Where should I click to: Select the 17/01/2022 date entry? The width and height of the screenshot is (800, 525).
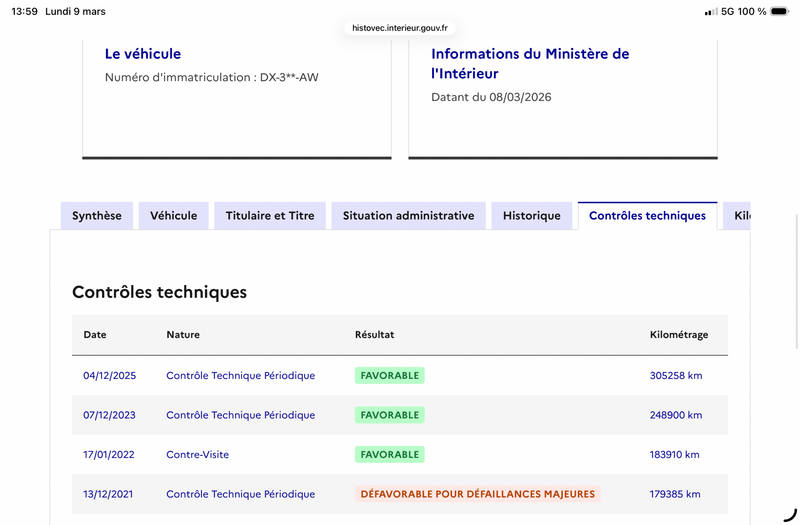[x=108, y=455]
